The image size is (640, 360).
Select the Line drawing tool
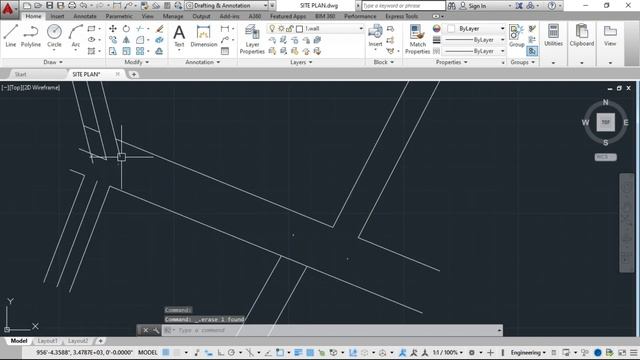[11, 36]
